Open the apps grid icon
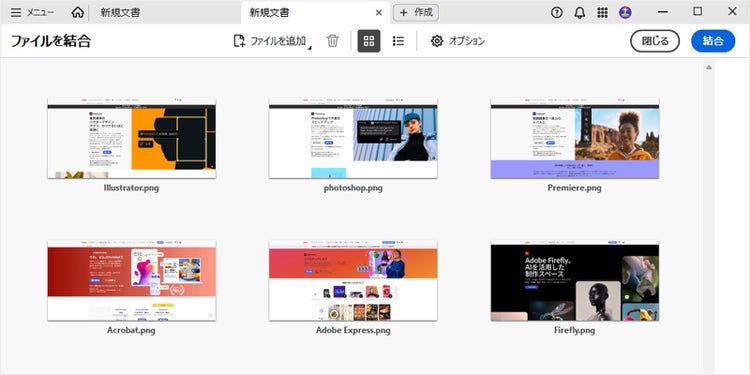Screen dimensions: 750x375 (602, 12)
